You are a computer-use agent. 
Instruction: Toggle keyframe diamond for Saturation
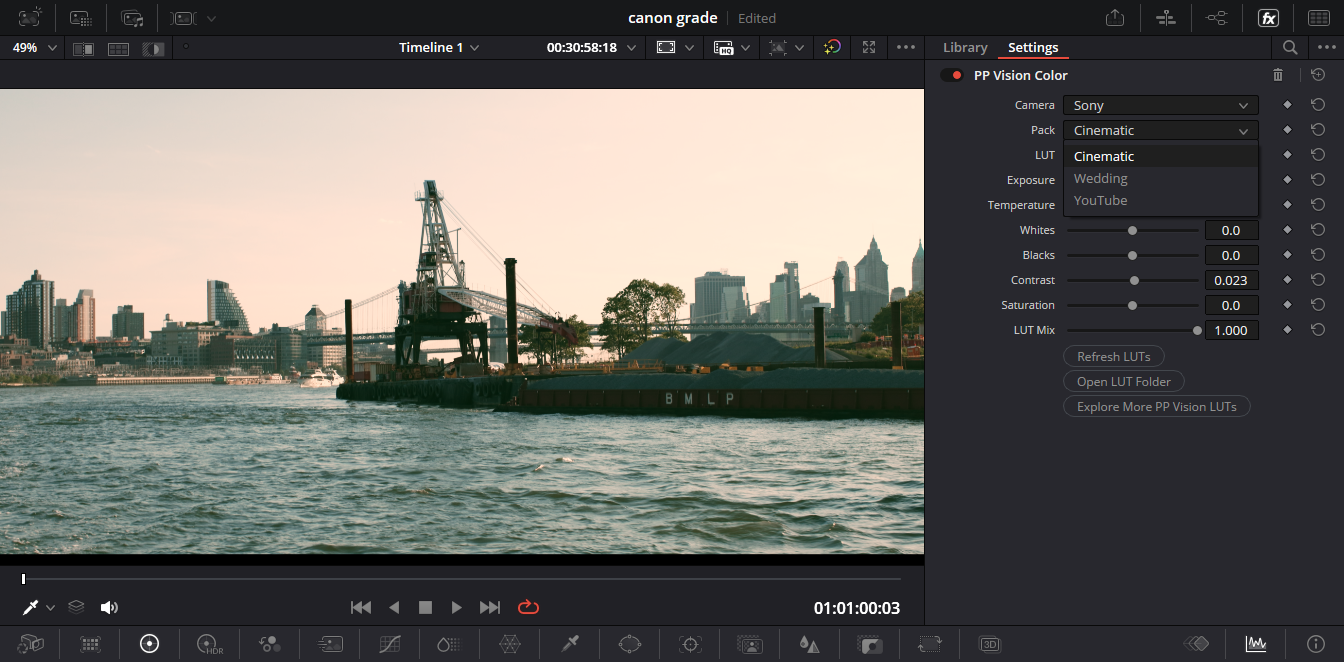[x=1287, y=305]
